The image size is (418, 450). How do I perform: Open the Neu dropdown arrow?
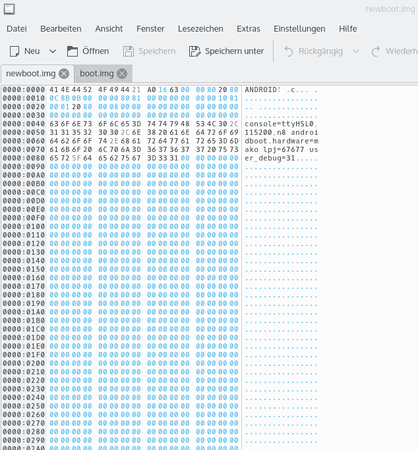coord(53,51)
